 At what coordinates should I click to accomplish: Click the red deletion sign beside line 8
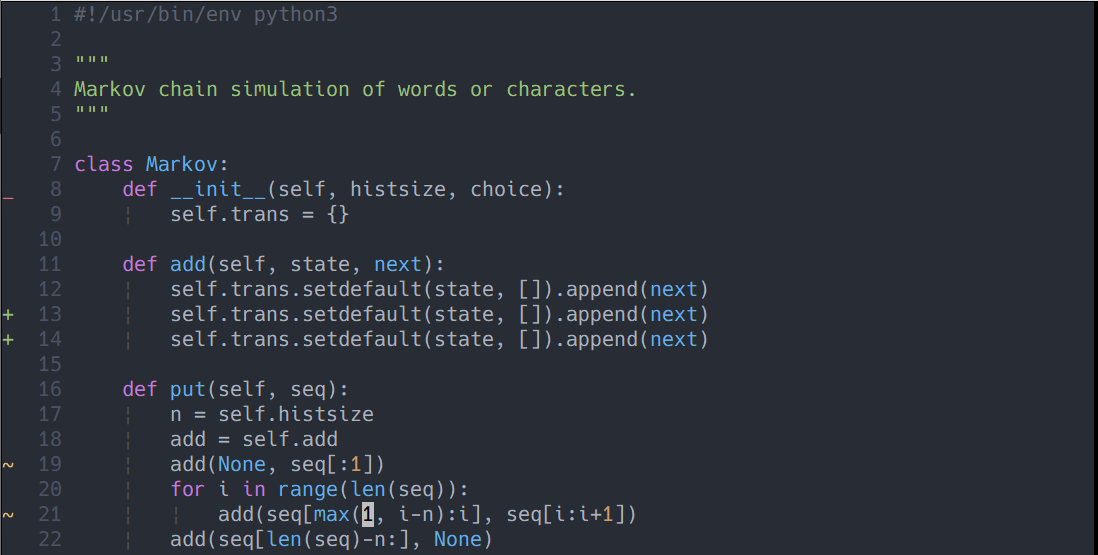point(8,197)
